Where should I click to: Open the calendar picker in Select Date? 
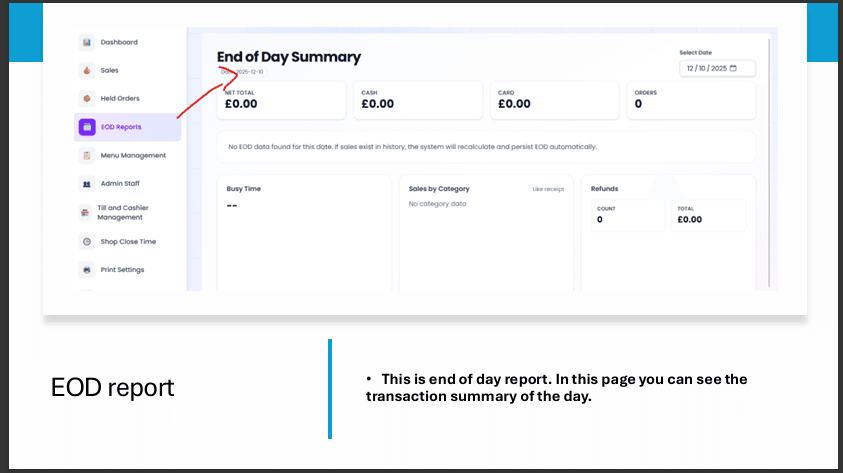[733, 69]
